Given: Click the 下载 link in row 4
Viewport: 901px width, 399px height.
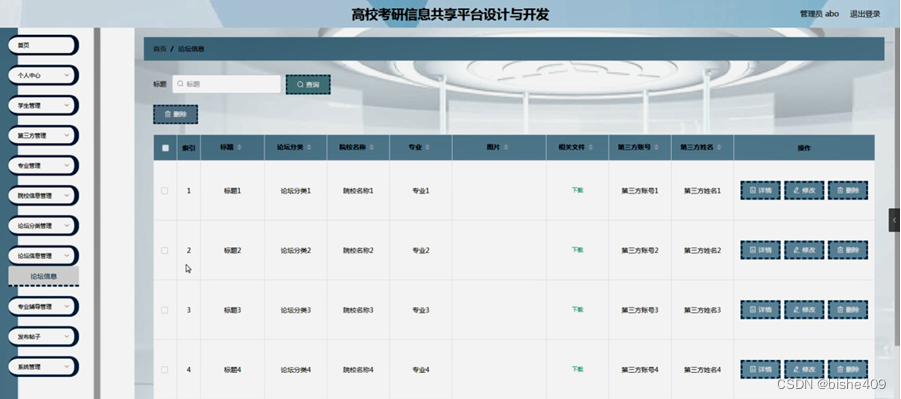Looking at the screenshot, I should pos(577,369).
